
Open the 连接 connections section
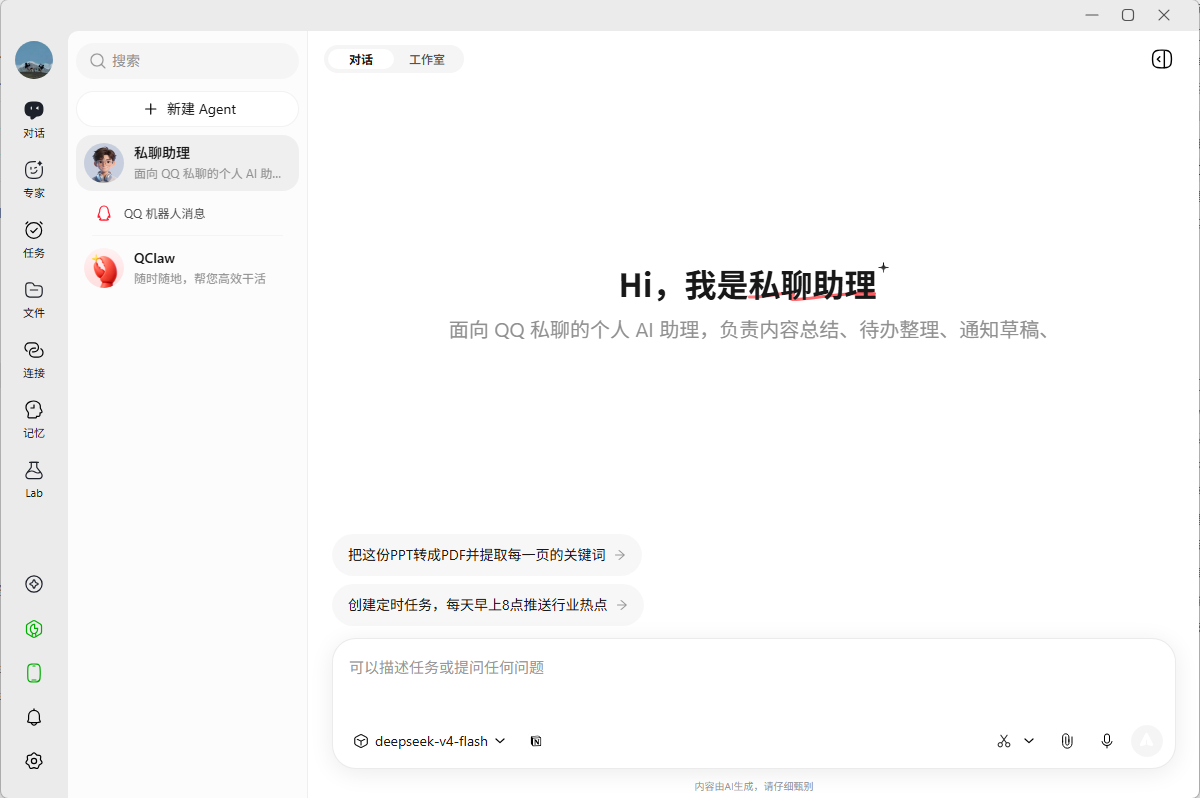(34, 359)
